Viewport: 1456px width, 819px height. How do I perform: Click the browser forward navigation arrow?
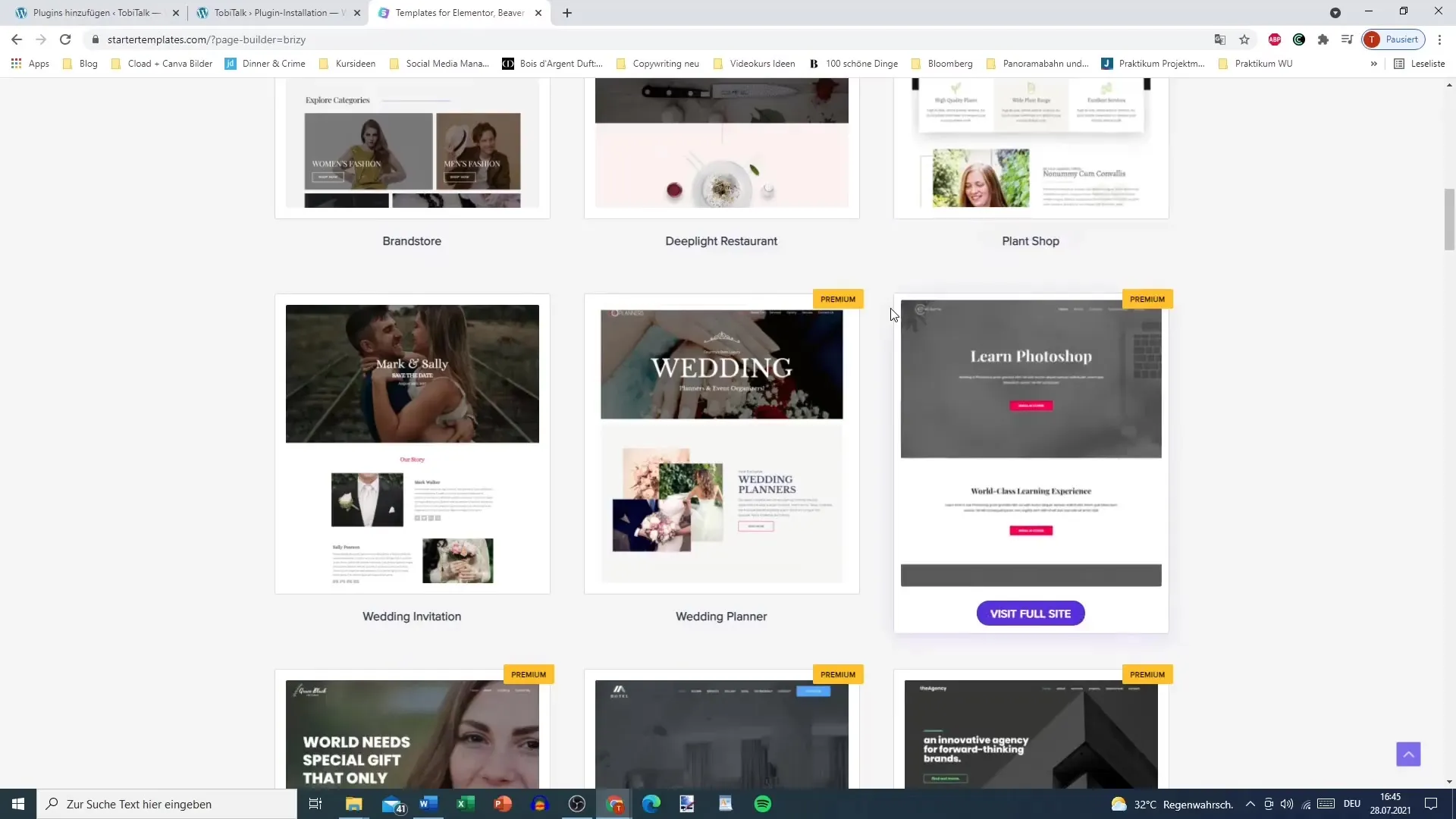[40, 40]
